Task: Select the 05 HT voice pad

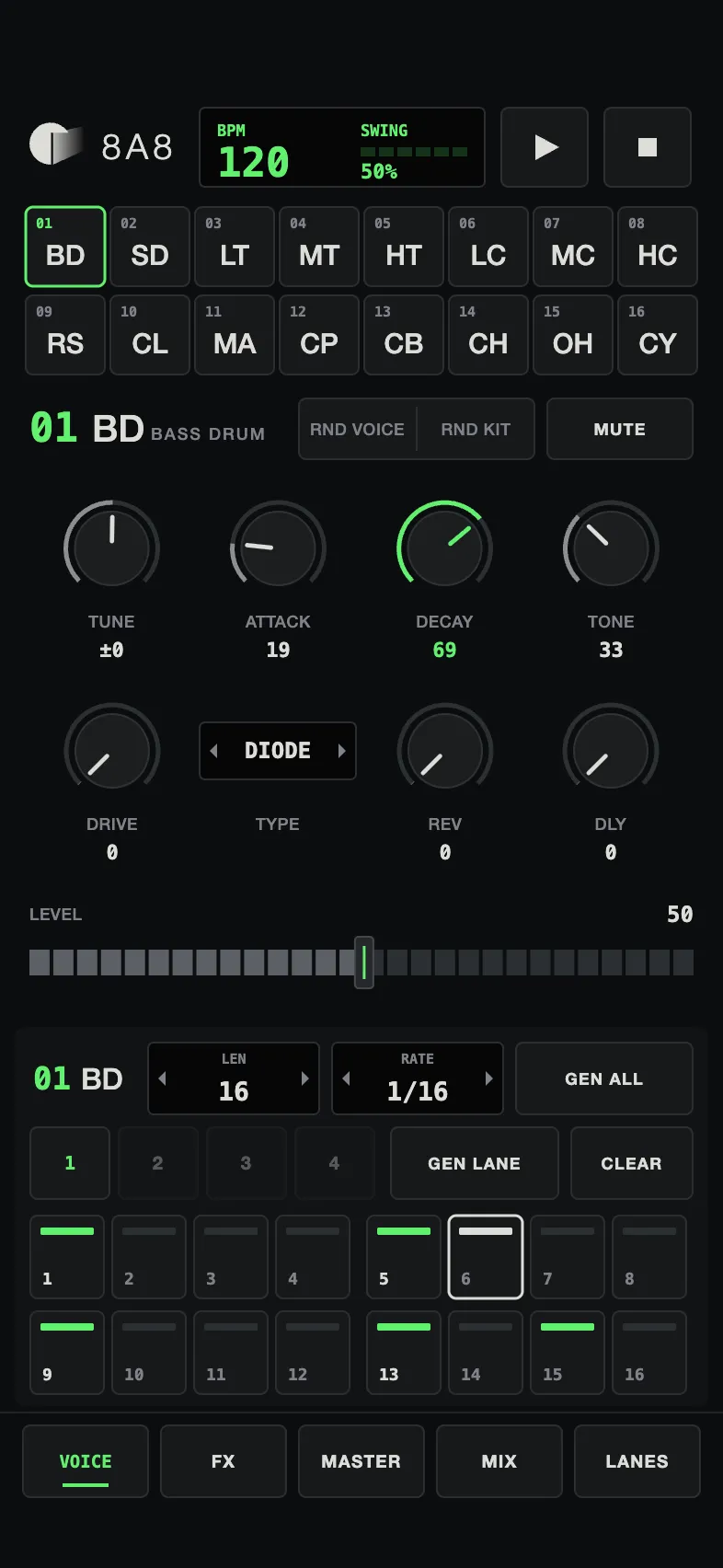Action: pos(404,247)
